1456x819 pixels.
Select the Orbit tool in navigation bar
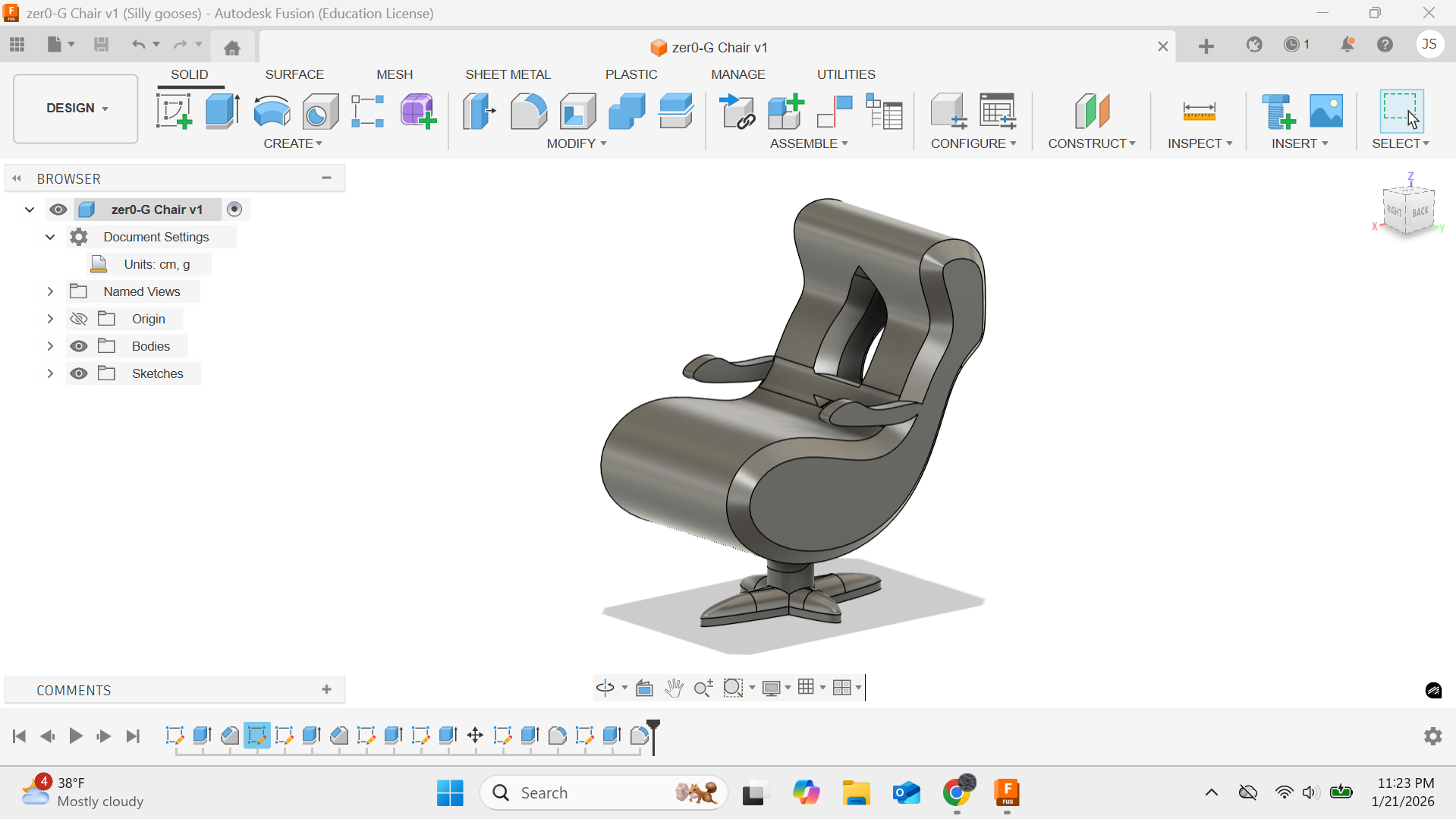(x=606, y=688)
